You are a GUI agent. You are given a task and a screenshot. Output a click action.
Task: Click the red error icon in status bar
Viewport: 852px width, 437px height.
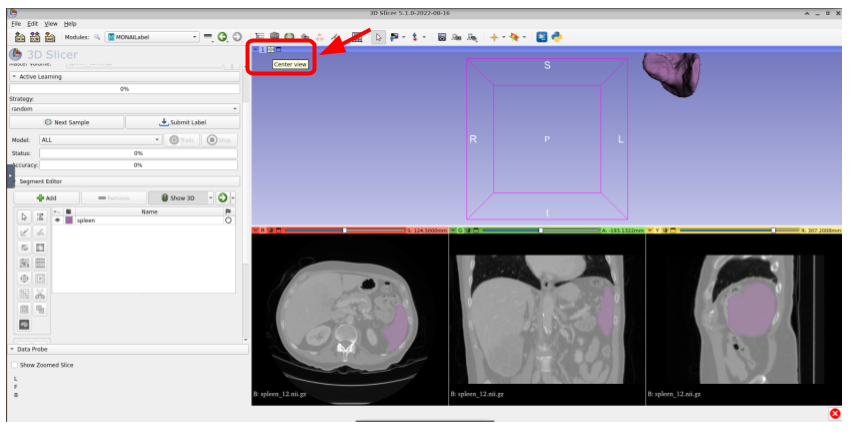(x=835, y=413)
